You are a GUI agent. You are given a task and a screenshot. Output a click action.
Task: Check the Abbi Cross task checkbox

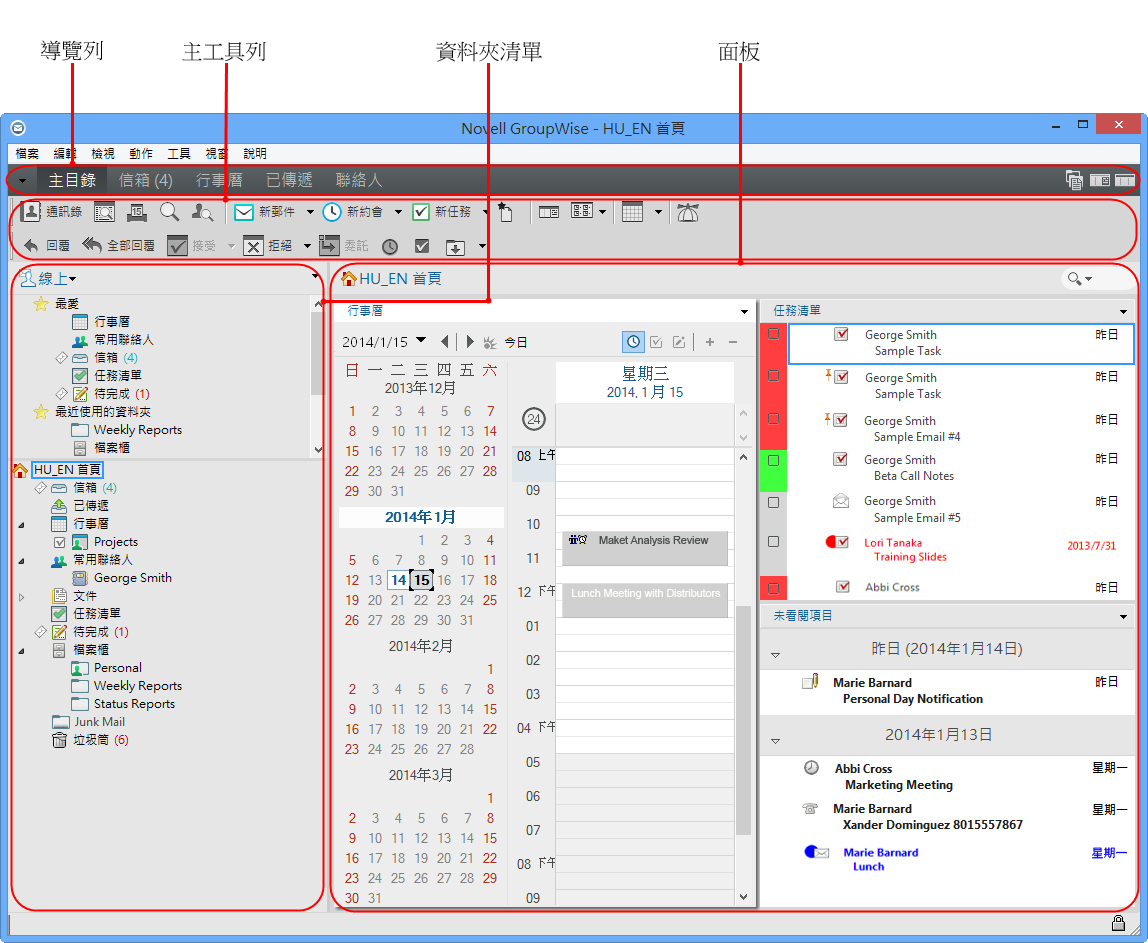tap(773, 588)
